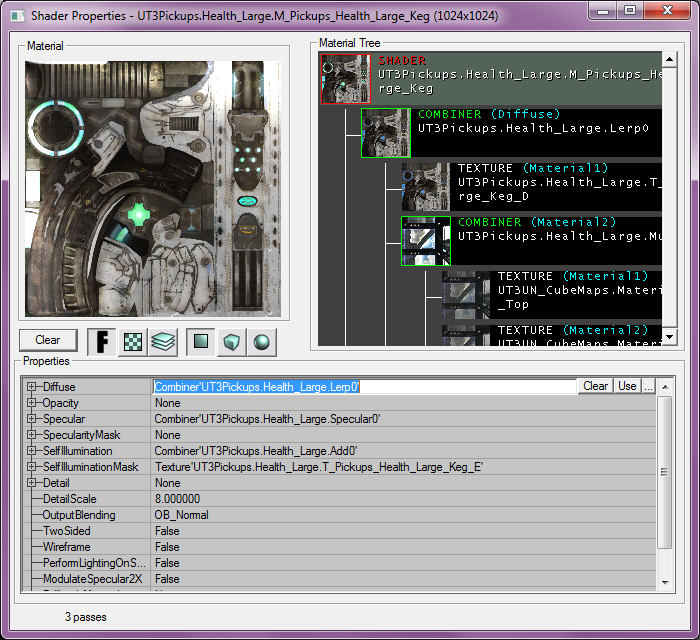Image resolution: width=700 pixels, height=640 pixels.
Task: Expand the Specular property row
Action: 32,419
